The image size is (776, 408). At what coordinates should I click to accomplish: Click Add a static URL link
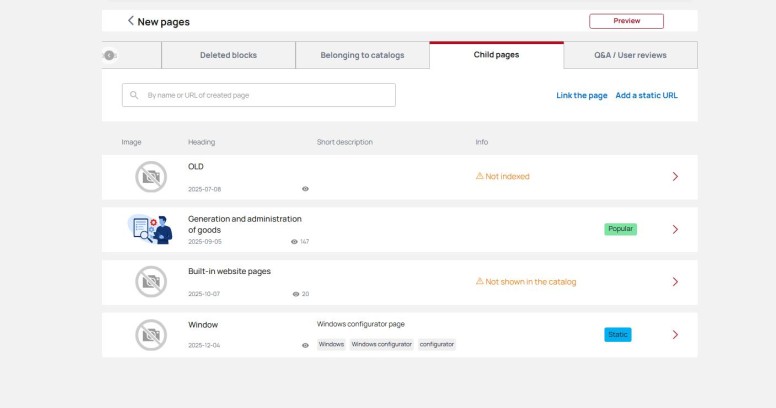click(x=646, y=95)
